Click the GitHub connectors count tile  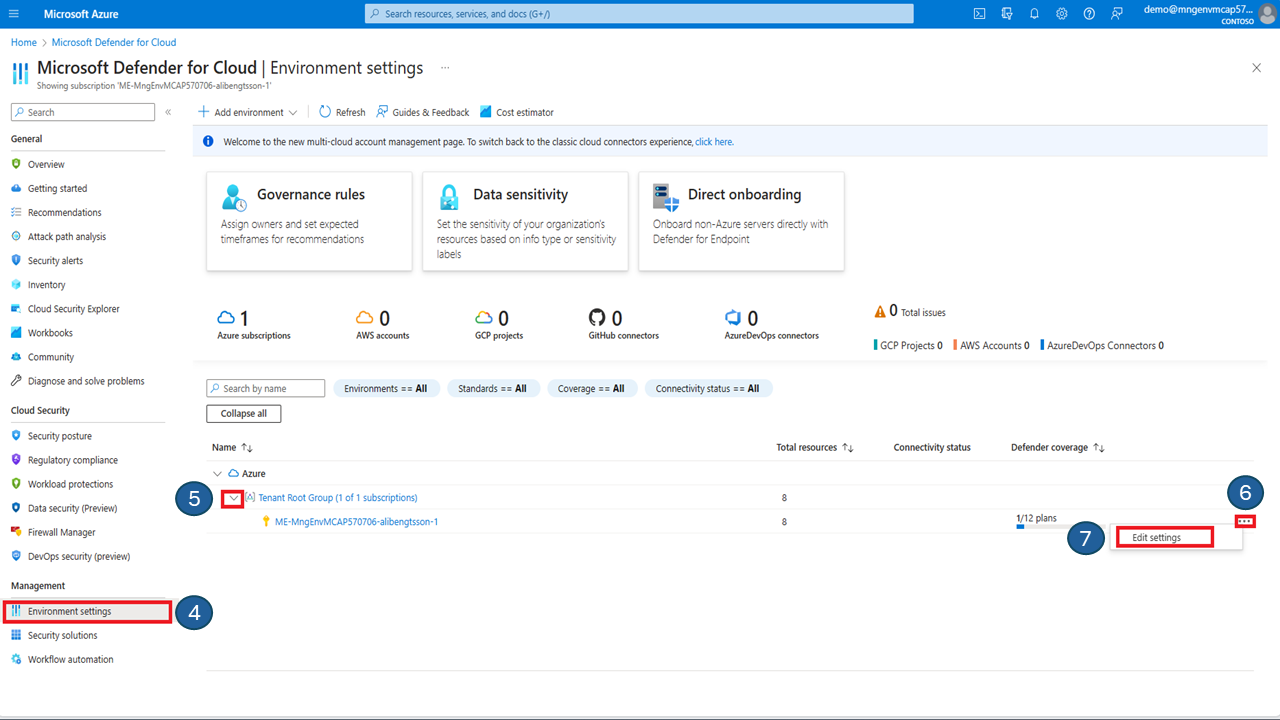[x=624, y=324]
